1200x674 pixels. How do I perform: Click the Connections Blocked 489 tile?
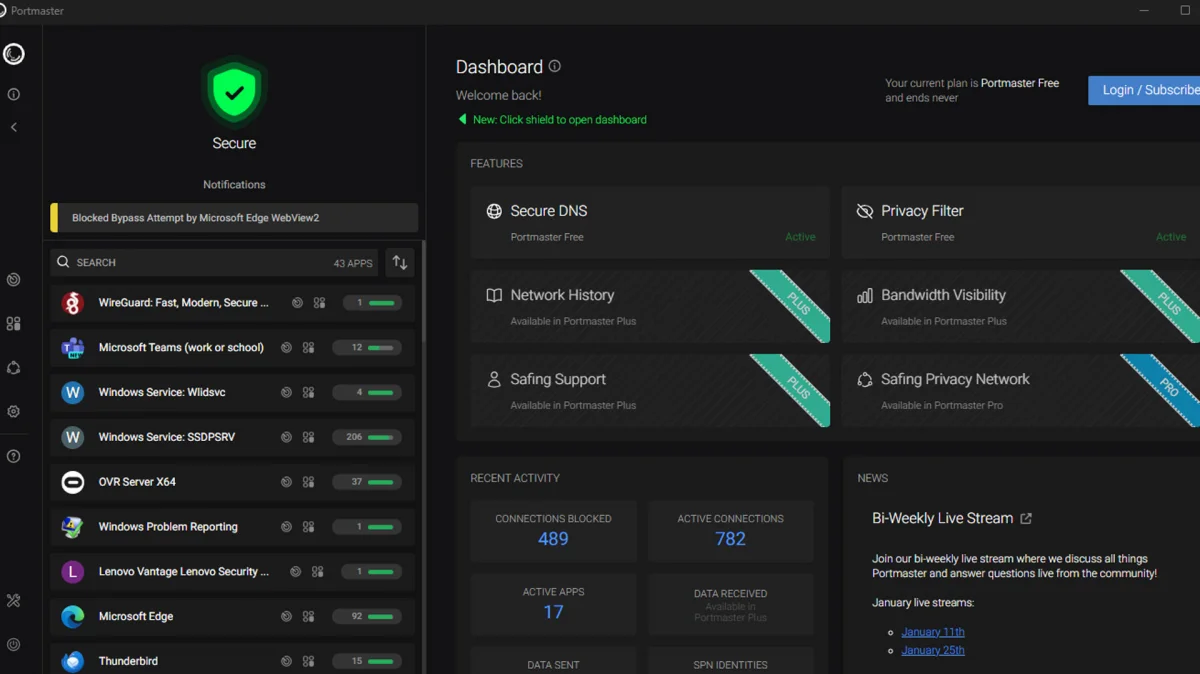coord(553,531)
